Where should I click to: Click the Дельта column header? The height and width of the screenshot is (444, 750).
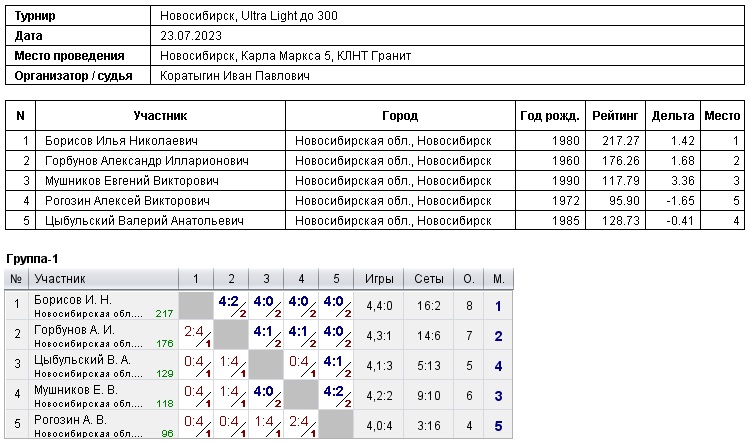[x=672, y=116]
